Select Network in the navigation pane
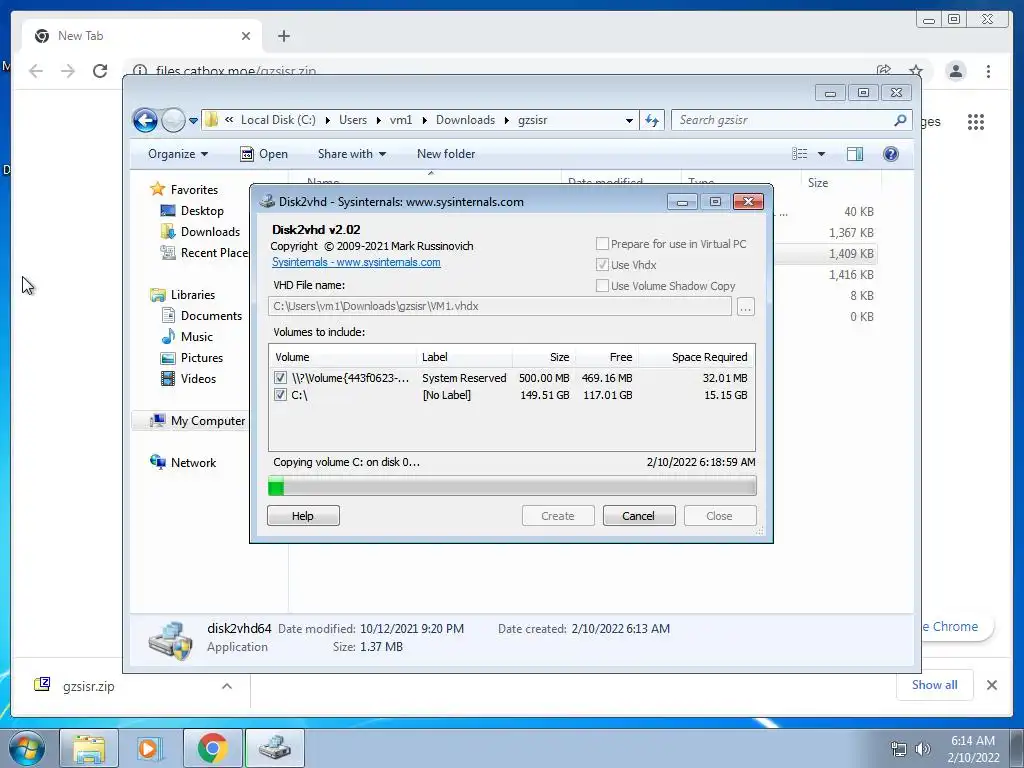 tap(193, 462)
